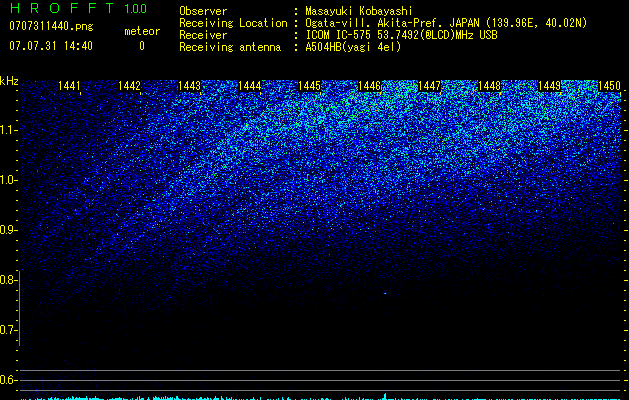Click the Receiving antenna label
The image size is (629, 400).
click(230, 47)
